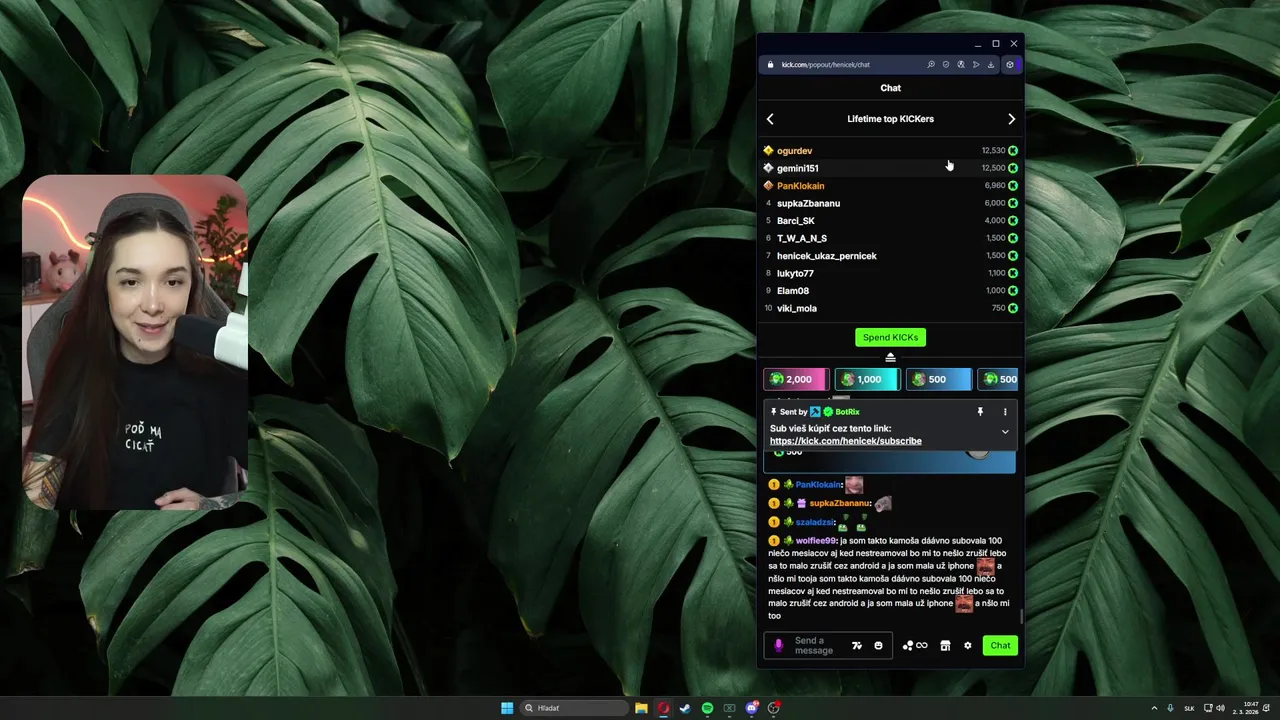Click the globe translate icon in address bar

click(961, 65)
